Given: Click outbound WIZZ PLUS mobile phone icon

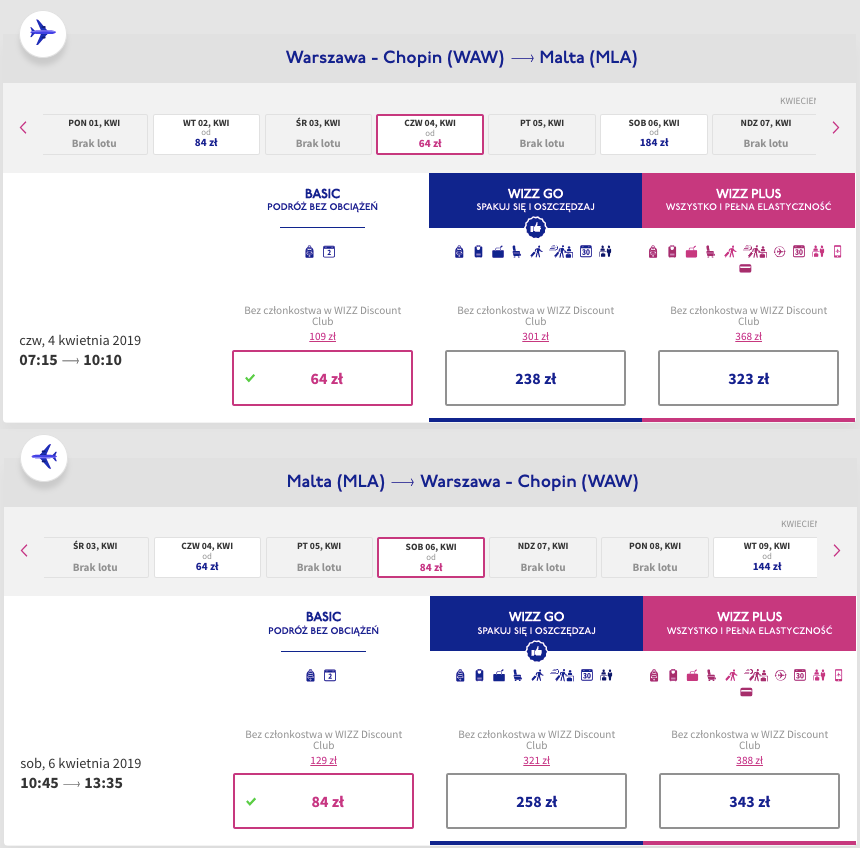Looking at the screenshot, I should pos(838,252).
